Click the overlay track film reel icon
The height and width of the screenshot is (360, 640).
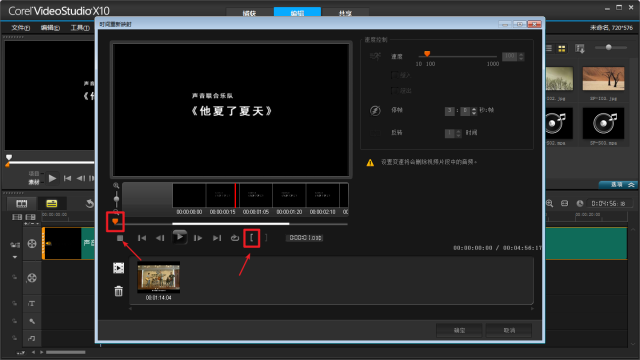pyautogui.click(x=32, y=278)
